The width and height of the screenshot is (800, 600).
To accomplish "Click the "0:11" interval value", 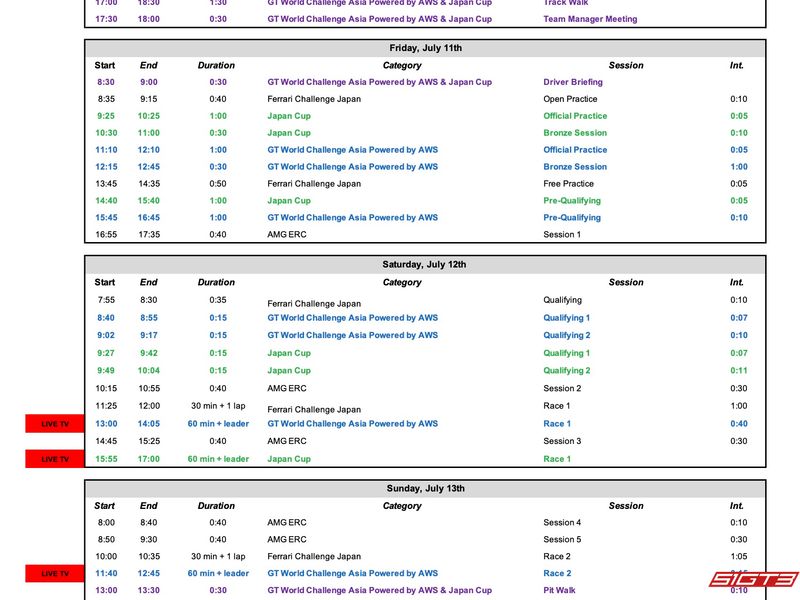I will [739, 370].
